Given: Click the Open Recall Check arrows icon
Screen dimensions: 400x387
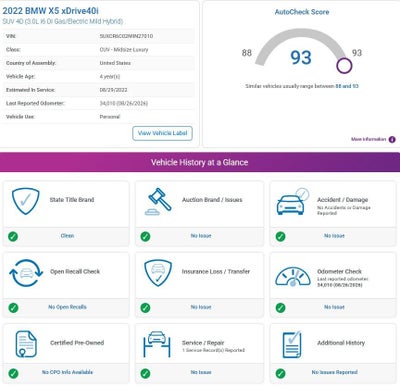Looking at the screenshot, I should [x=26, y=273].
